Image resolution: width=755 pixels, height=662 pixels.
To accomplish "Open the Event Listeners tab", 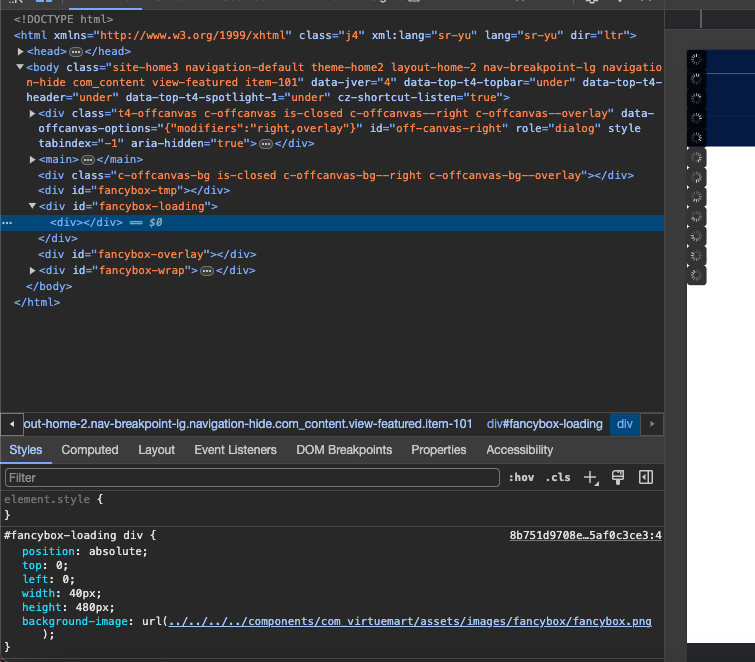I will pos(235,450).
